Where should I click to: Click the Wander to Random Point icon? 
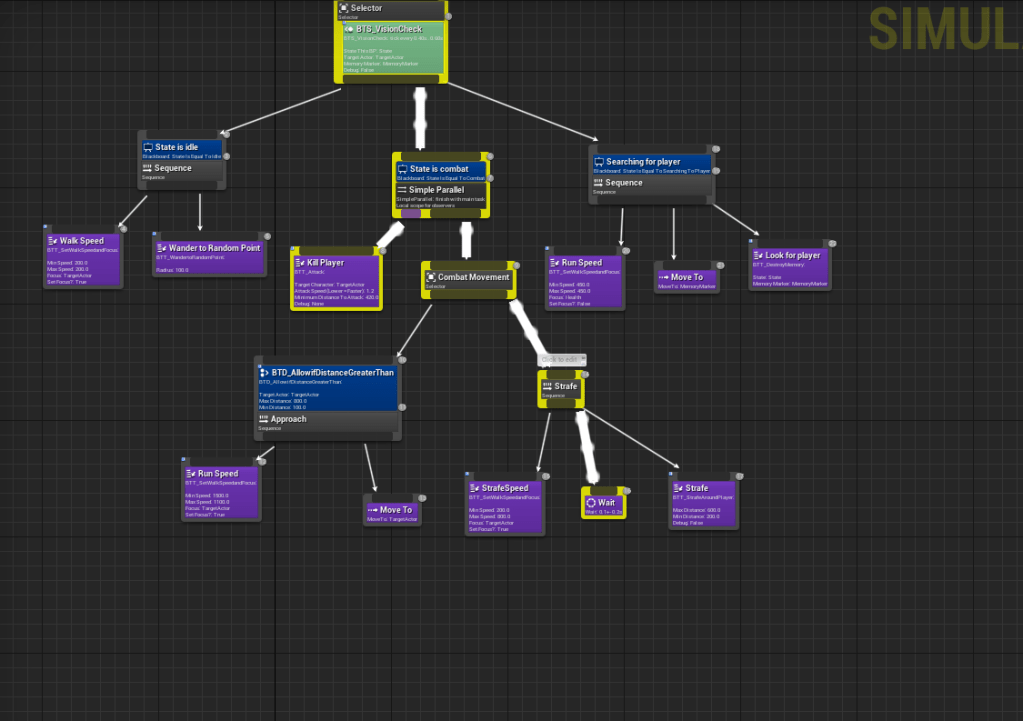coord(161,248)
